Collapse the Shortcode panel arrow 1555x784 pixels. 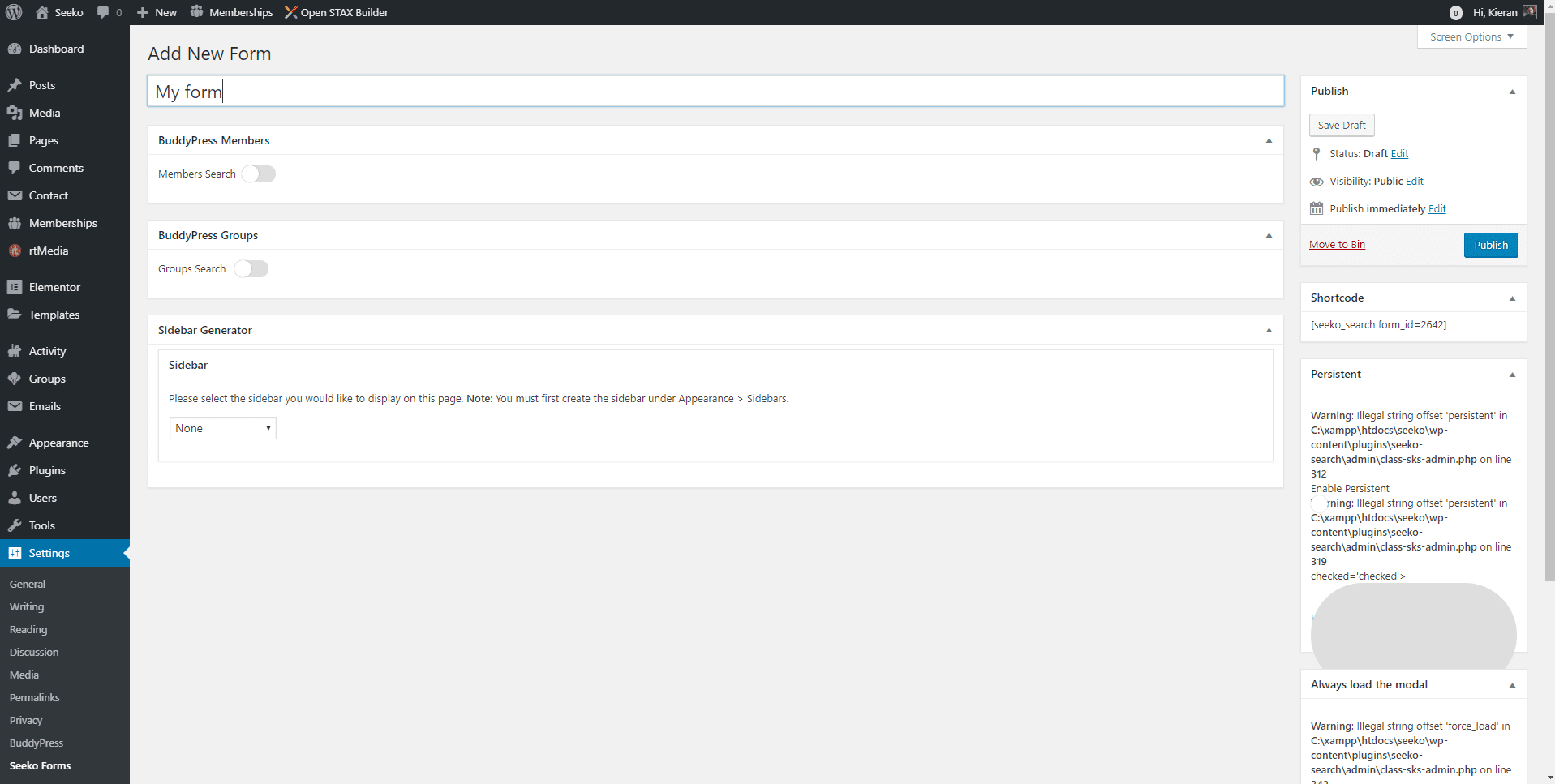(1513, 298)
